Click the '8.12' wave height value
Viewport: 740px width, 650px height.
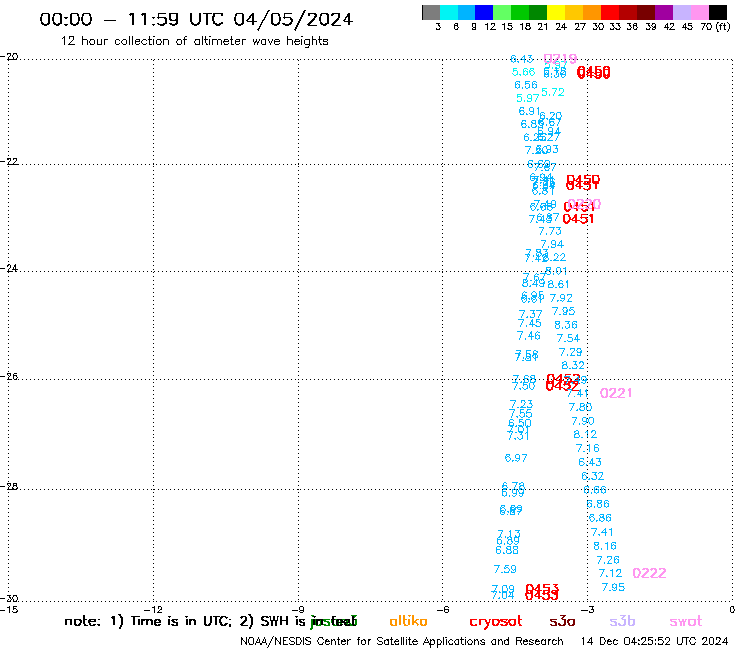coord(585,434)
